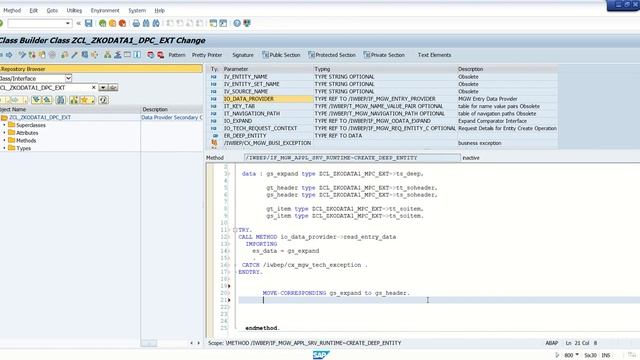The width and height of the screenshot is (640, 360).
Task: Click the Set/Delete Session Breakpoint icon
Action: [x=151, y=55]
